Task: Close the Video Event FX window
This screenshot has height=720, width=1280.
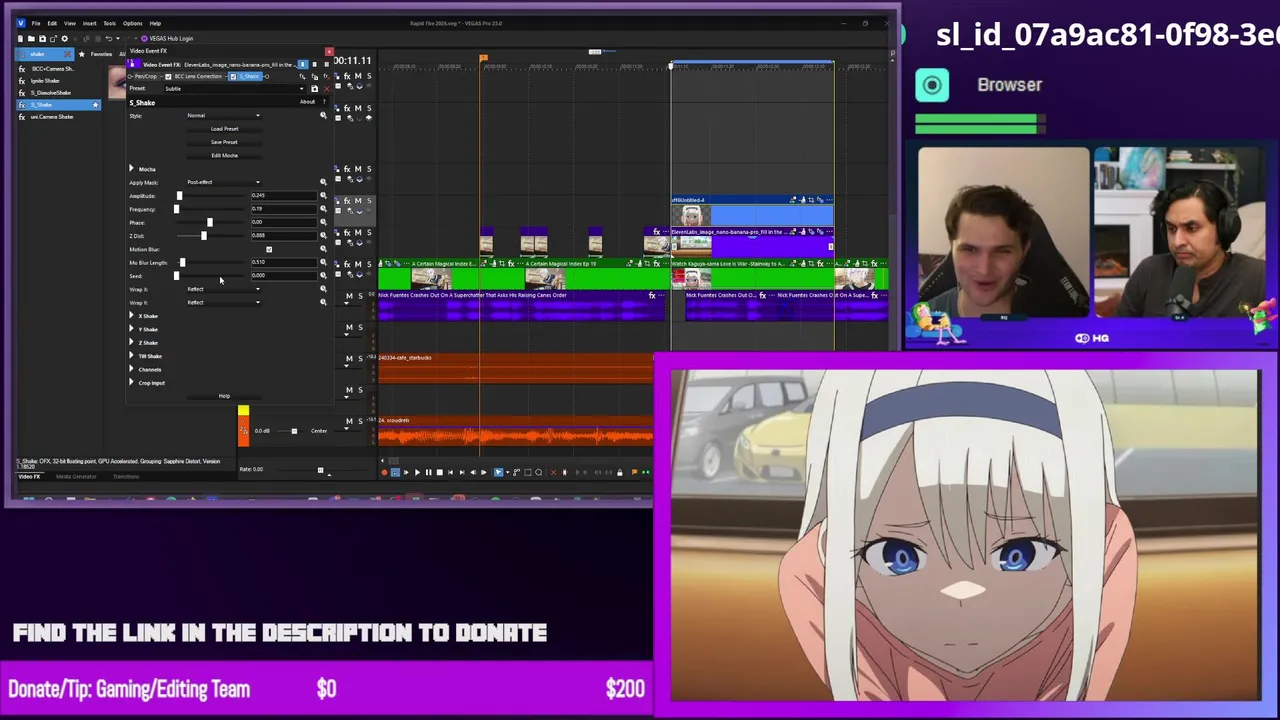Action: pyautogui.click(x=329, y=51)
